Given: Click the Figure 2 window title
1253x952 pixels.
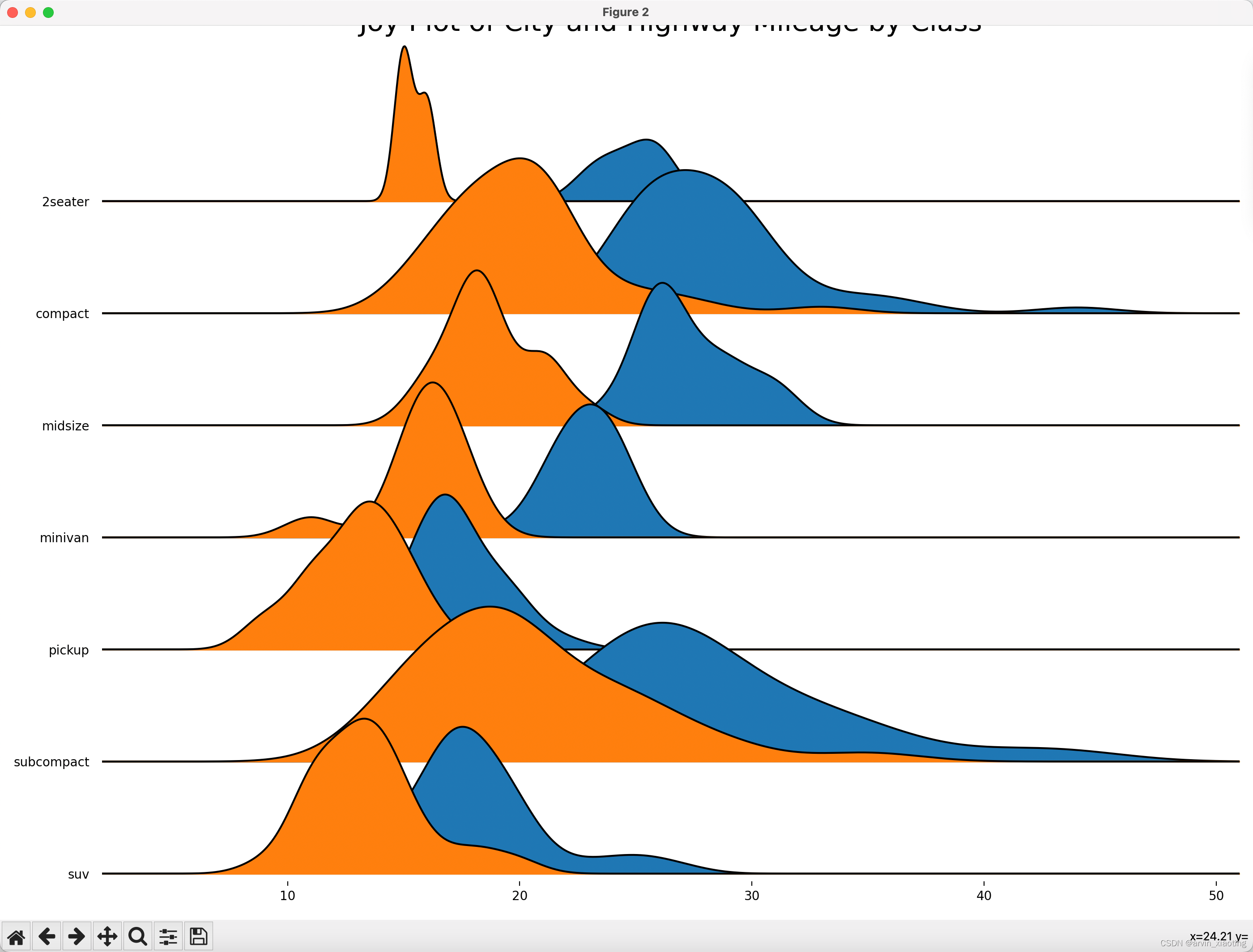Looking at the screenshot, I should coord(625,13).
